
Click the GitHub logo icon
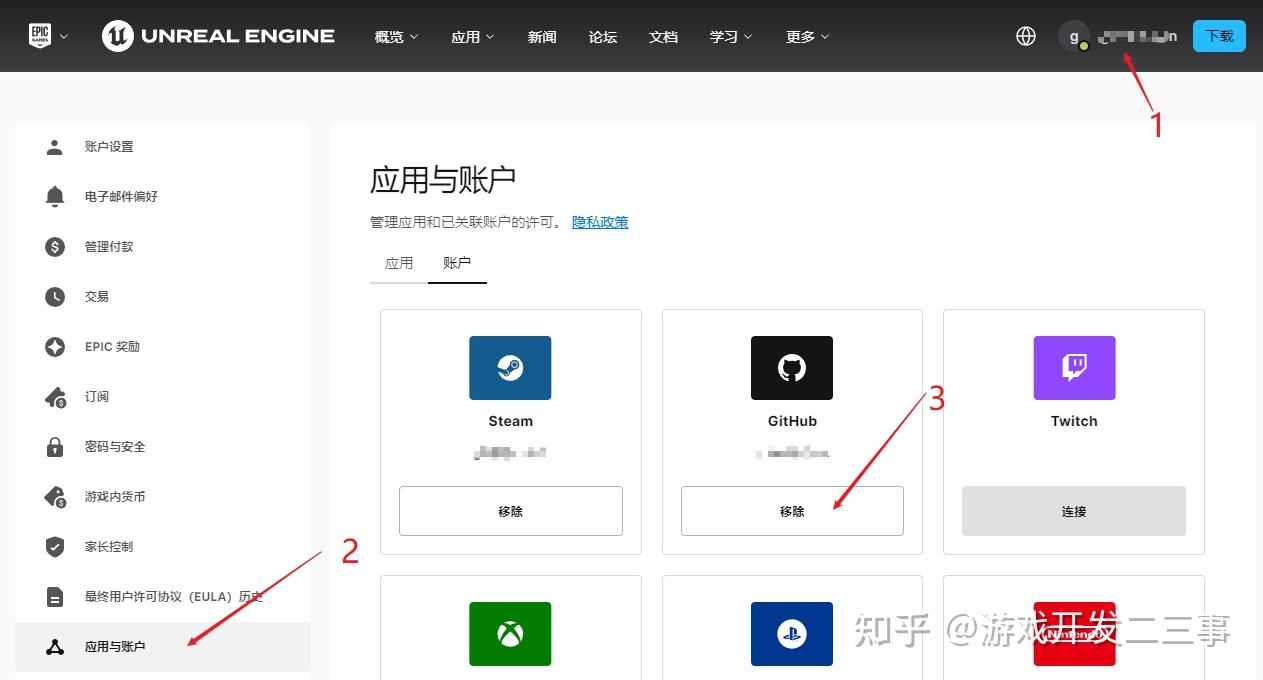pyautogui.click(x=792, y=368)
